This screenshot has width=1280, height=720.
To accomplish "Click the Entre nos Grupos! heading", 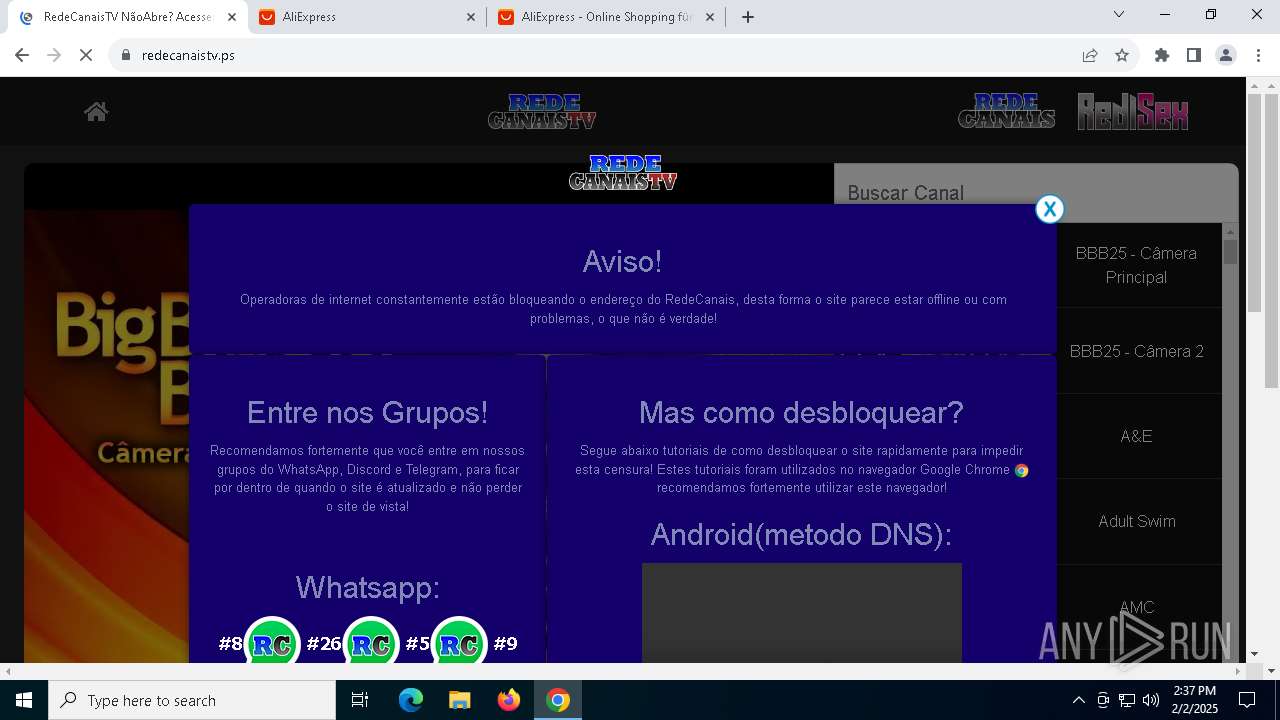I will point(367,412).
